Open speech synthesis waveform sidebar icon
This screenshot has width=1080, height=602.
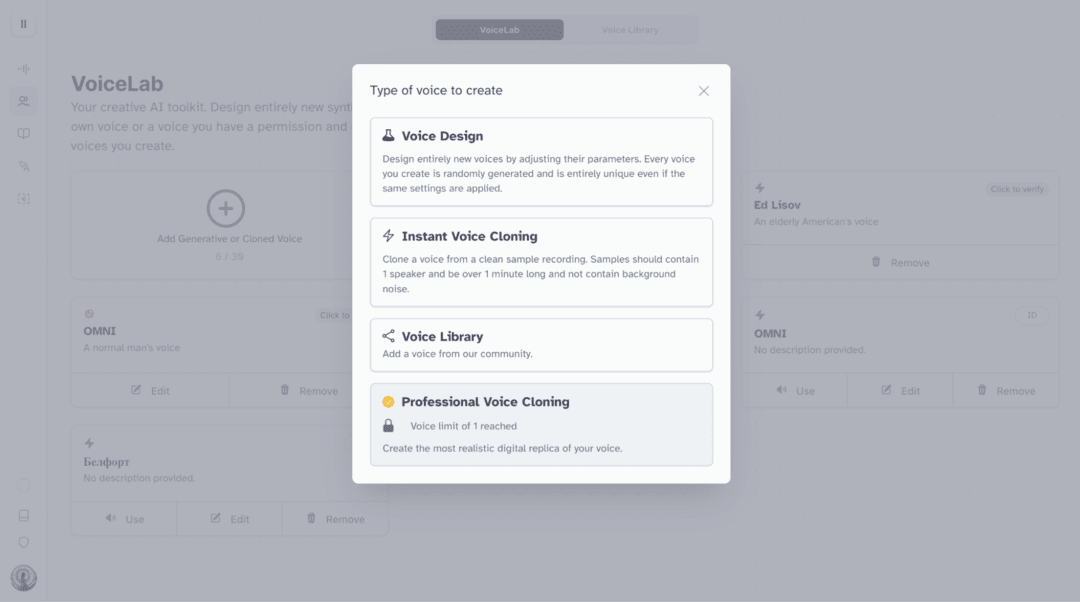pos(24,69)
